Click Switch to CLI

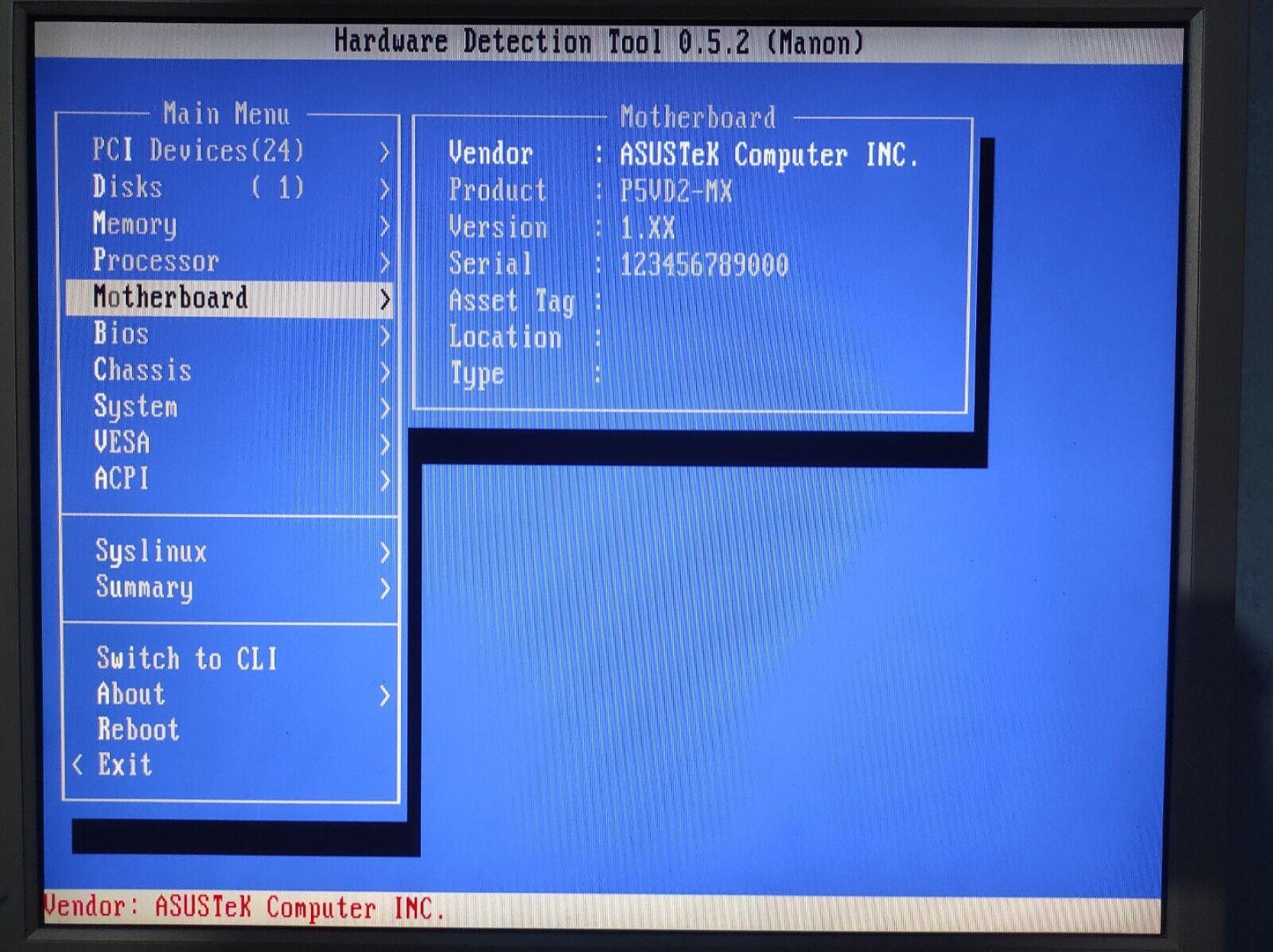click(187, 658)
